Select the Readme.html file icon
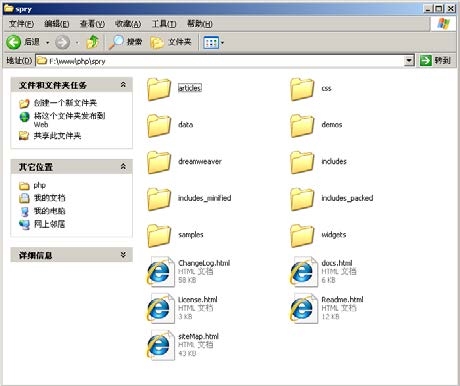 click(304, 308)
